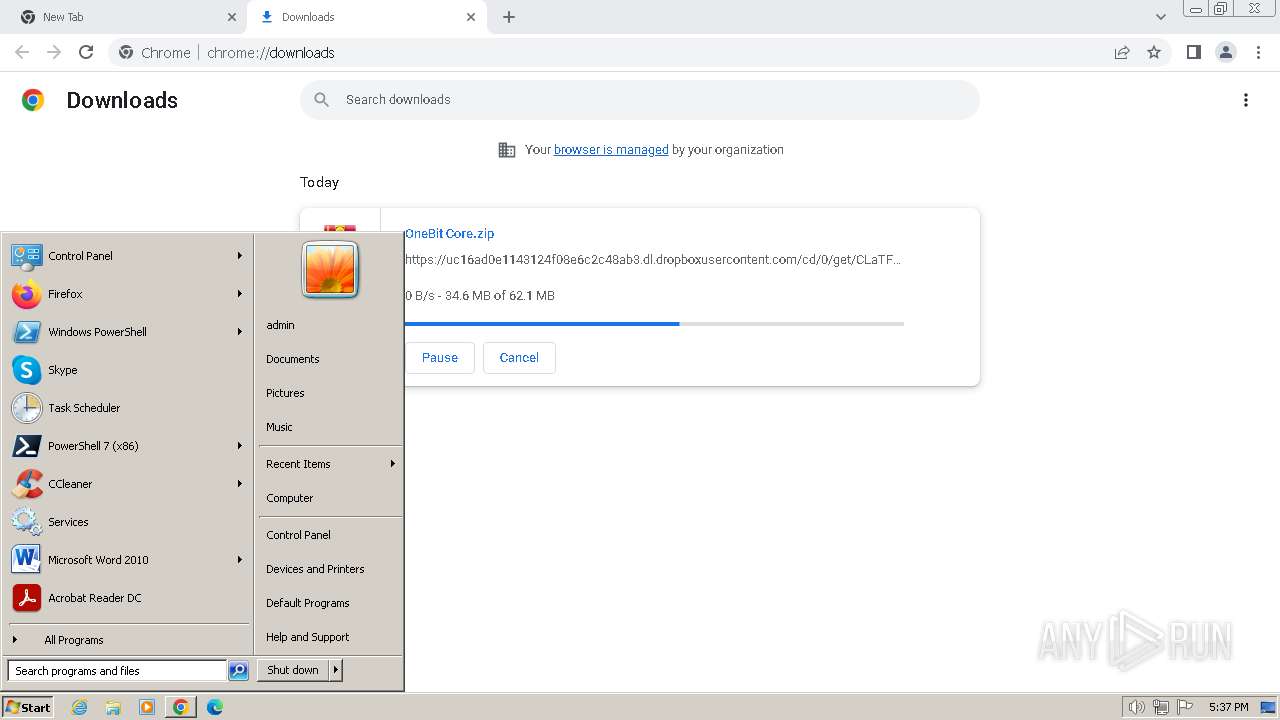Viewport: 1280px width, 720px height.
Task: Cancel the OneBit Core.zip download
Action: coord(519,358)
